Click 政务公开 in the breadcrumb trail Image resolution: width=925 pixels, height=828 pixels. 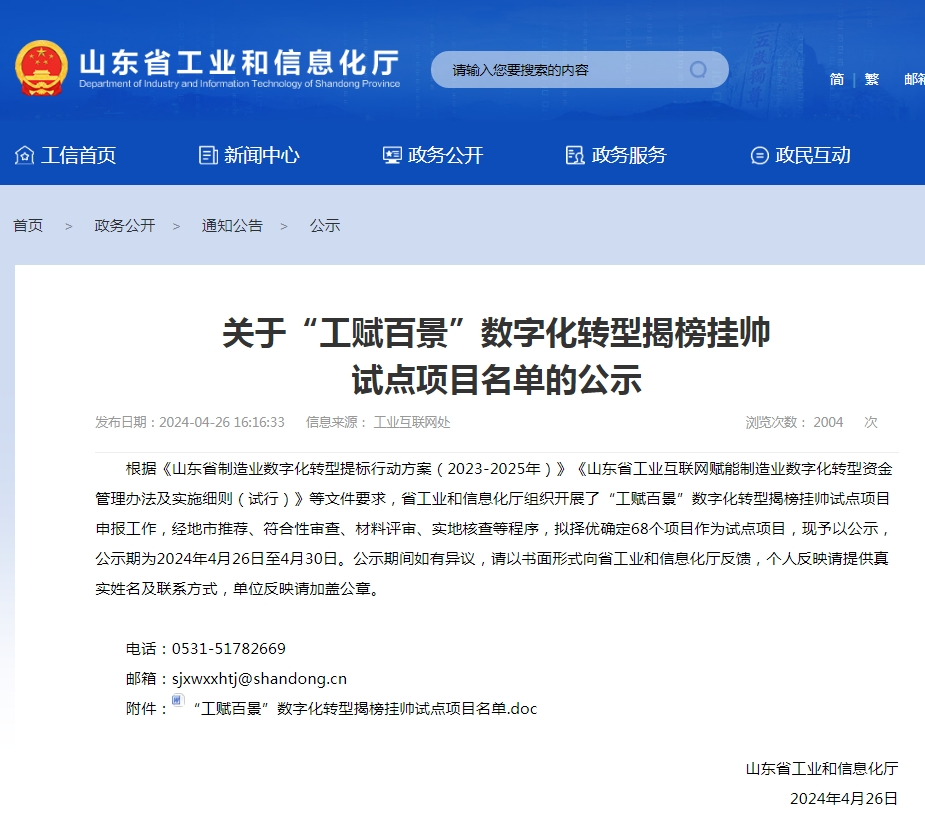(125, 226)
